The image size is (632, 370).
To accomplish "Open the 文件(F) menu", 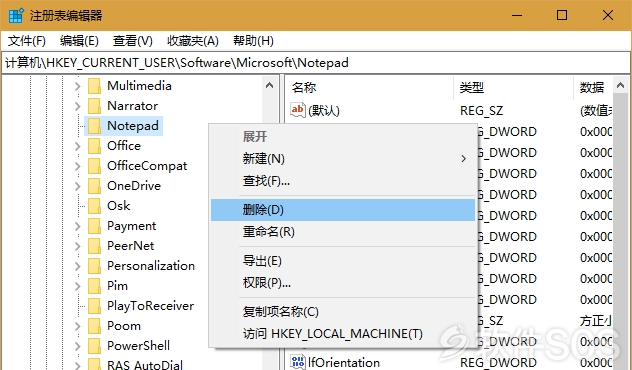I will click(x=27, y=41).
